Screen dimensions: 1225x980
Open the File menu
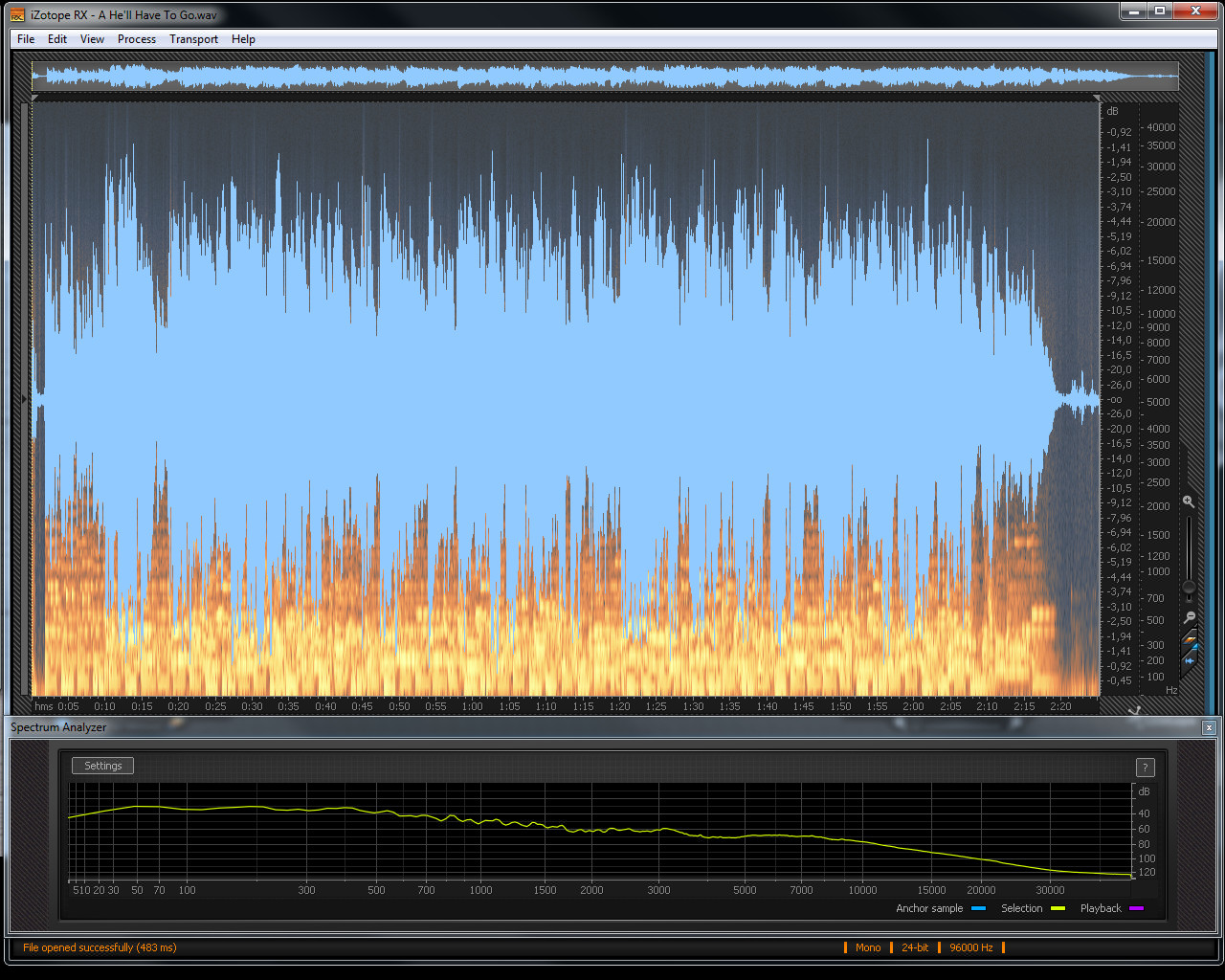point(26,39)
